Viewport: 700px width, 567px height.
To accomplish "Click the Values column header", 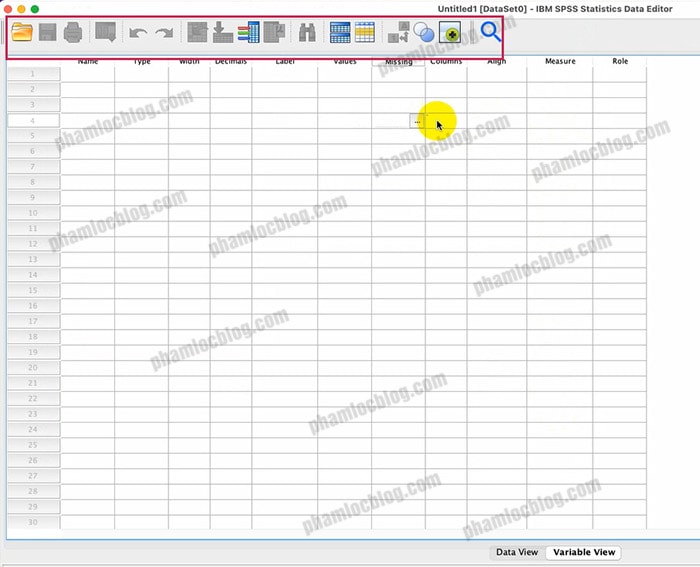I will [345, 62].
